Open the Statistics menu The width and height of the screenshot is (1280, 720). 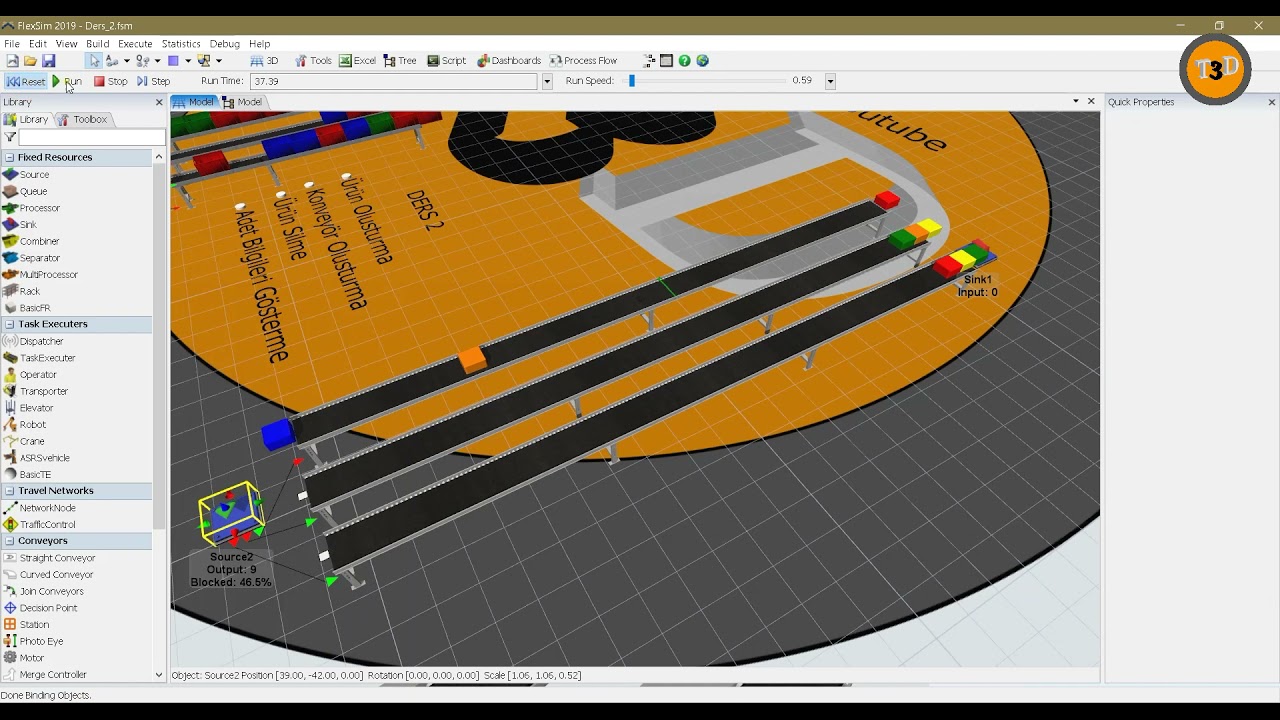click(x=181, y=44)
